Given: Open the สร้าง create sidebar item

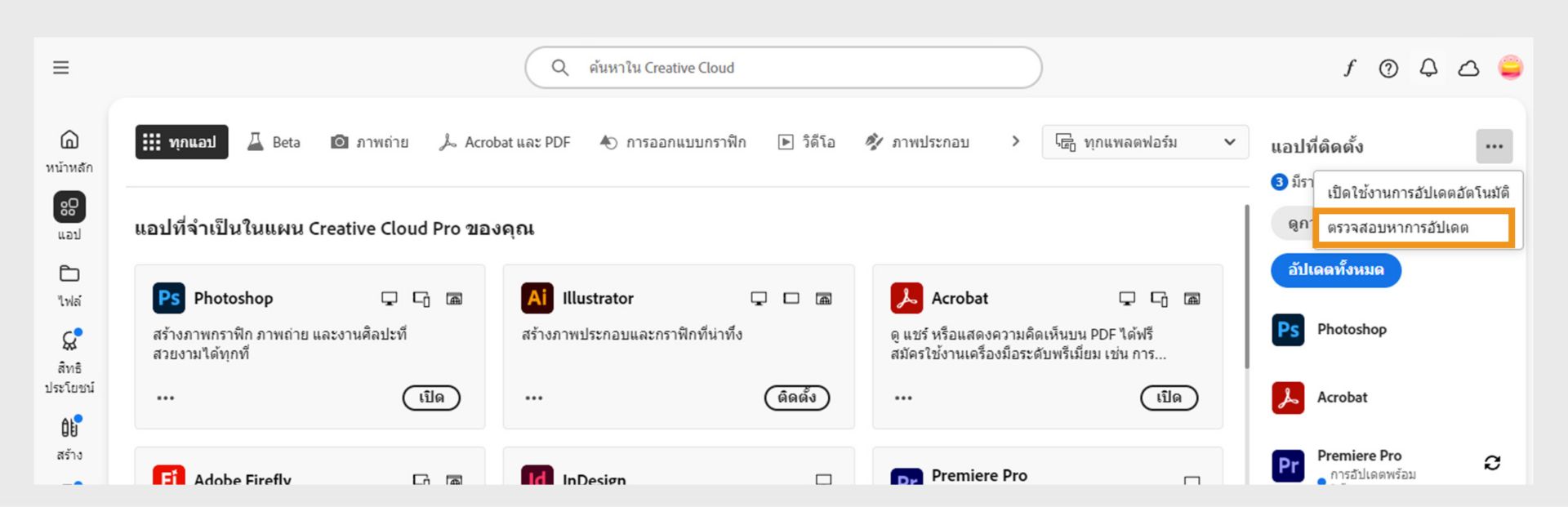Looking at the screenshot, I should pyautogui.click(x=69, y=438).
